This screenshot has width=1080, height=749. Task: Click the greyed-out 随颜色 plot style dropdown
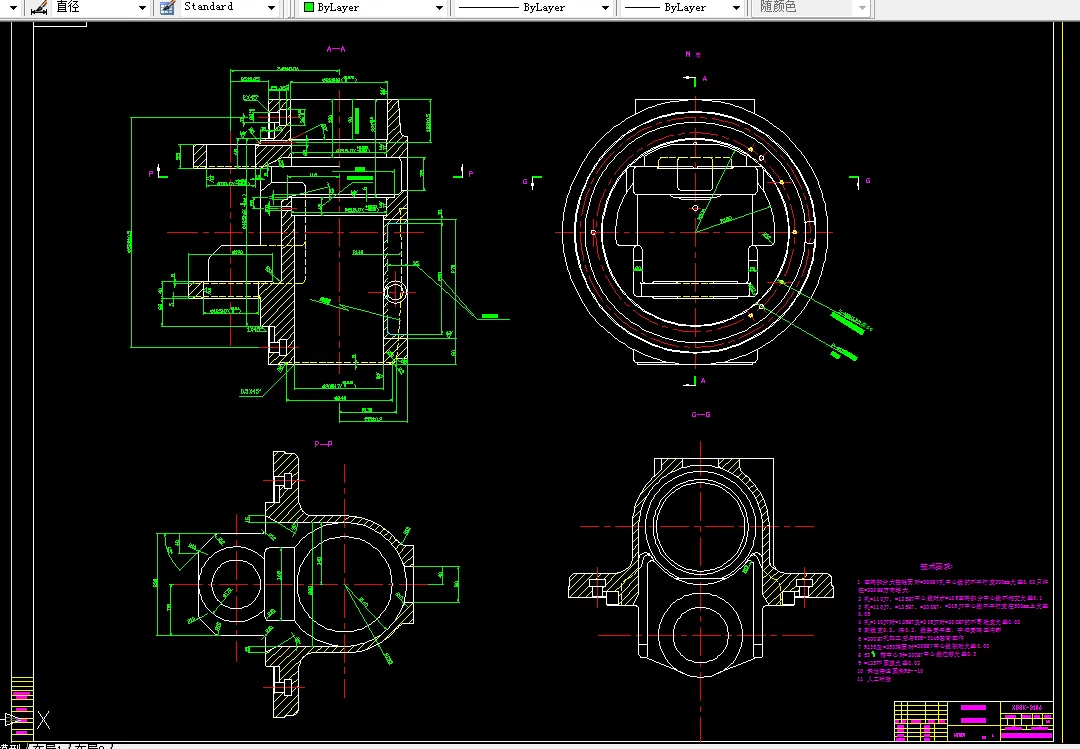tap(811, 8)
